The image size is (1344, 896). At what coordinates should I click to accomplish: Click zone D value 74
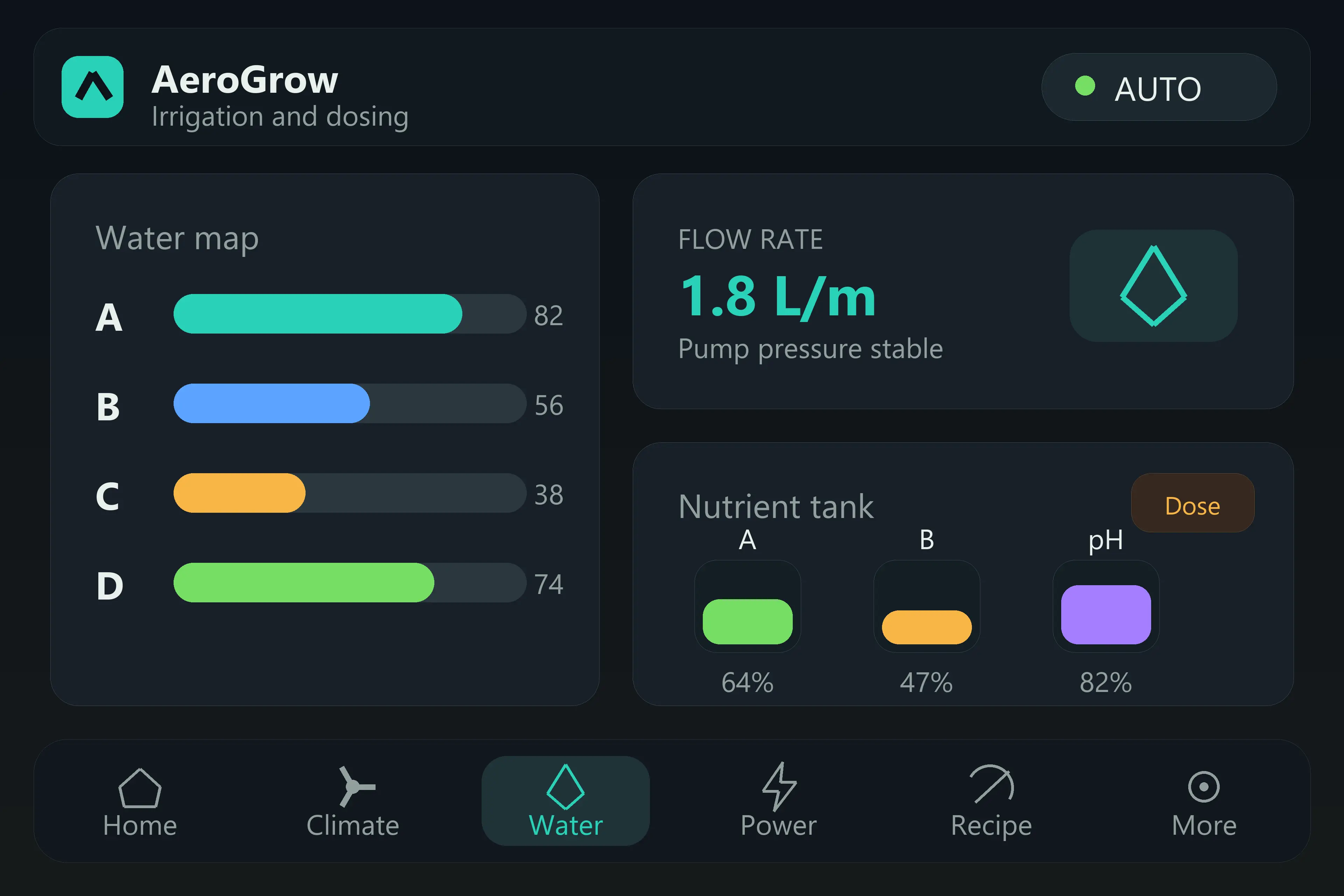(x=548, y=584)
